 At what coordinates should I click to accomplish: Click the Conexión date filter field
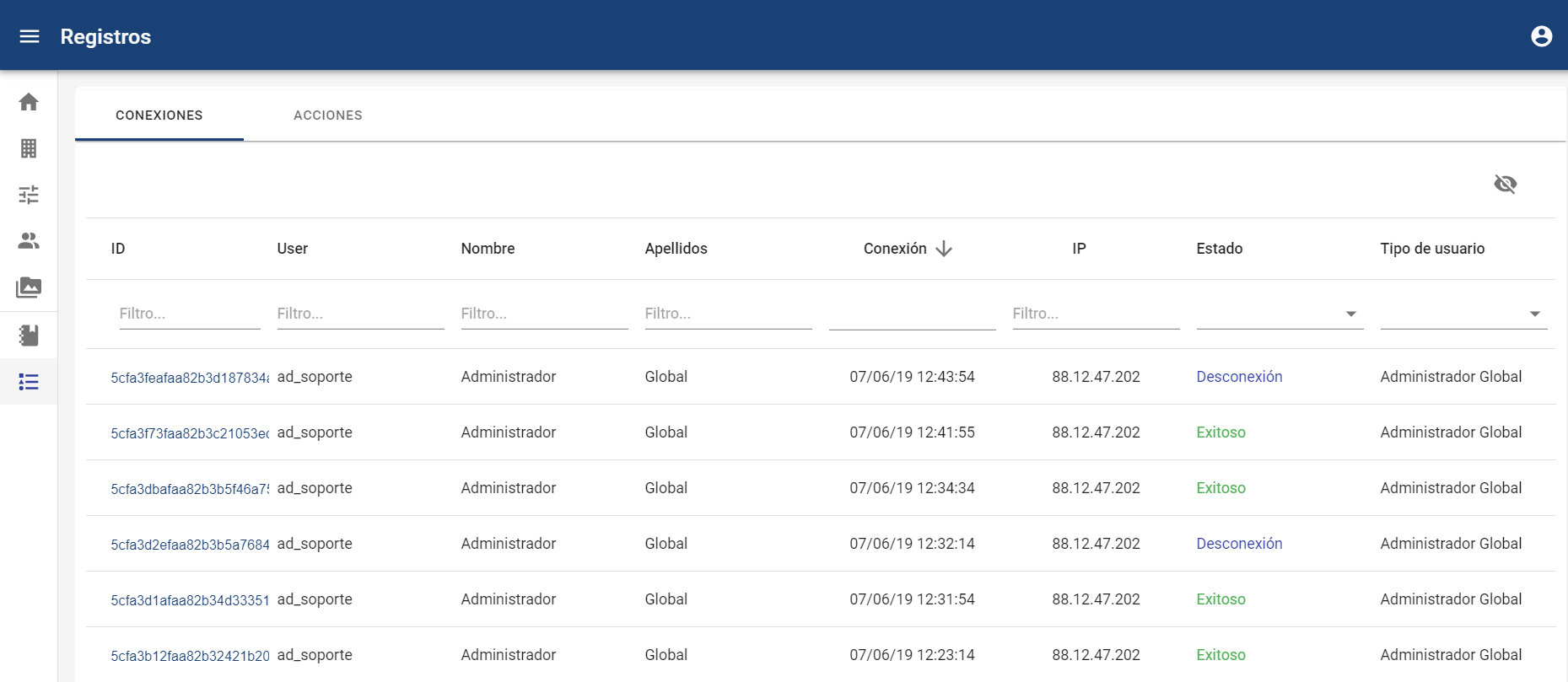tap(912, 314)
